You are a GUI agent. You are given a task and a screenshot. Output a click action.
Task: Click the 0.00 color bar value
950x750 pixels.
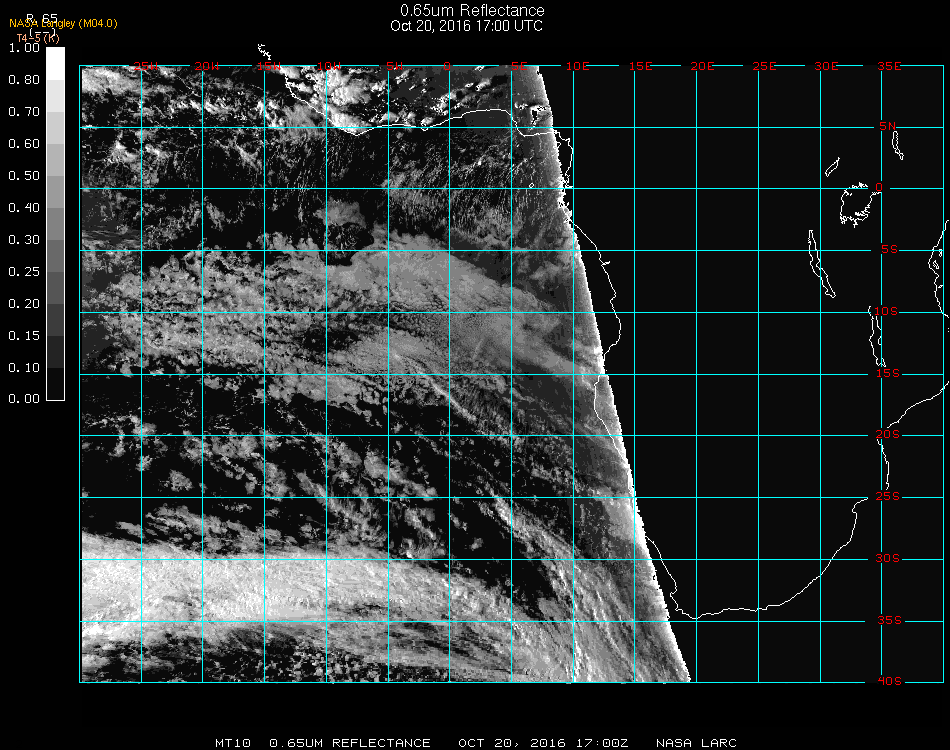24,399
